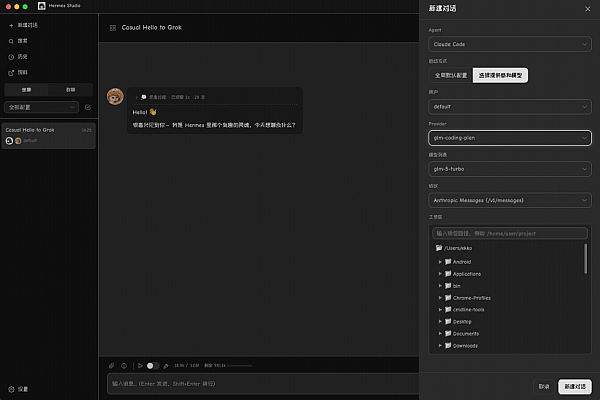The image size is (600, 400).
Task: Open the Agent dropdown showing Claude Code
Action: (x=510, y=44)
